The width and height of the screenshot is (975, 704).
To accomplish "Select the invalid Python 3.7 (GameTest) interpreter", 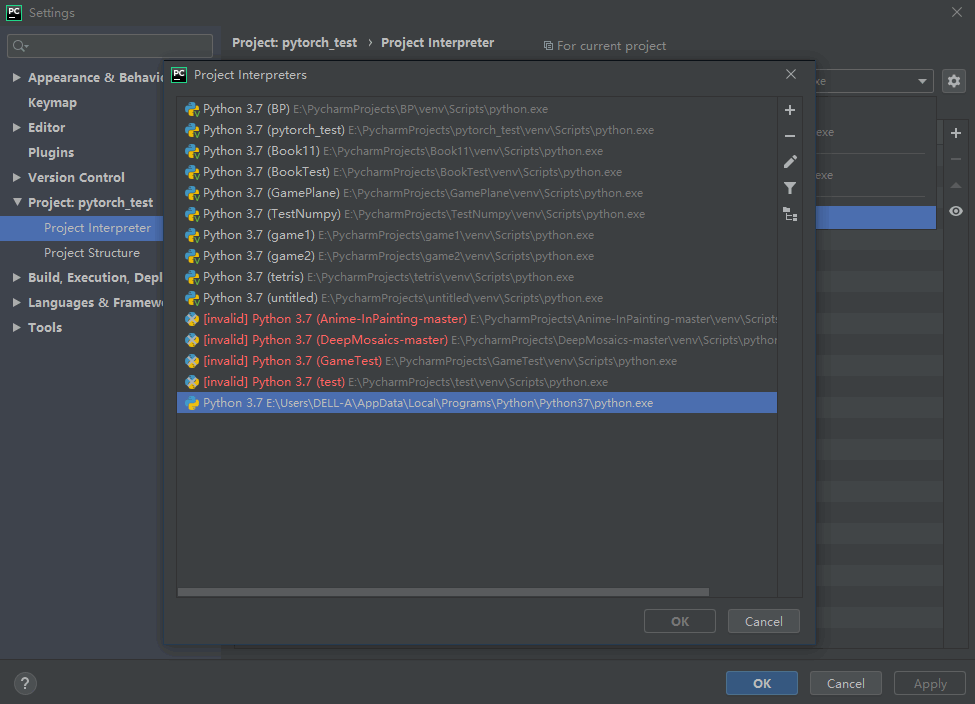I will 477,361.
